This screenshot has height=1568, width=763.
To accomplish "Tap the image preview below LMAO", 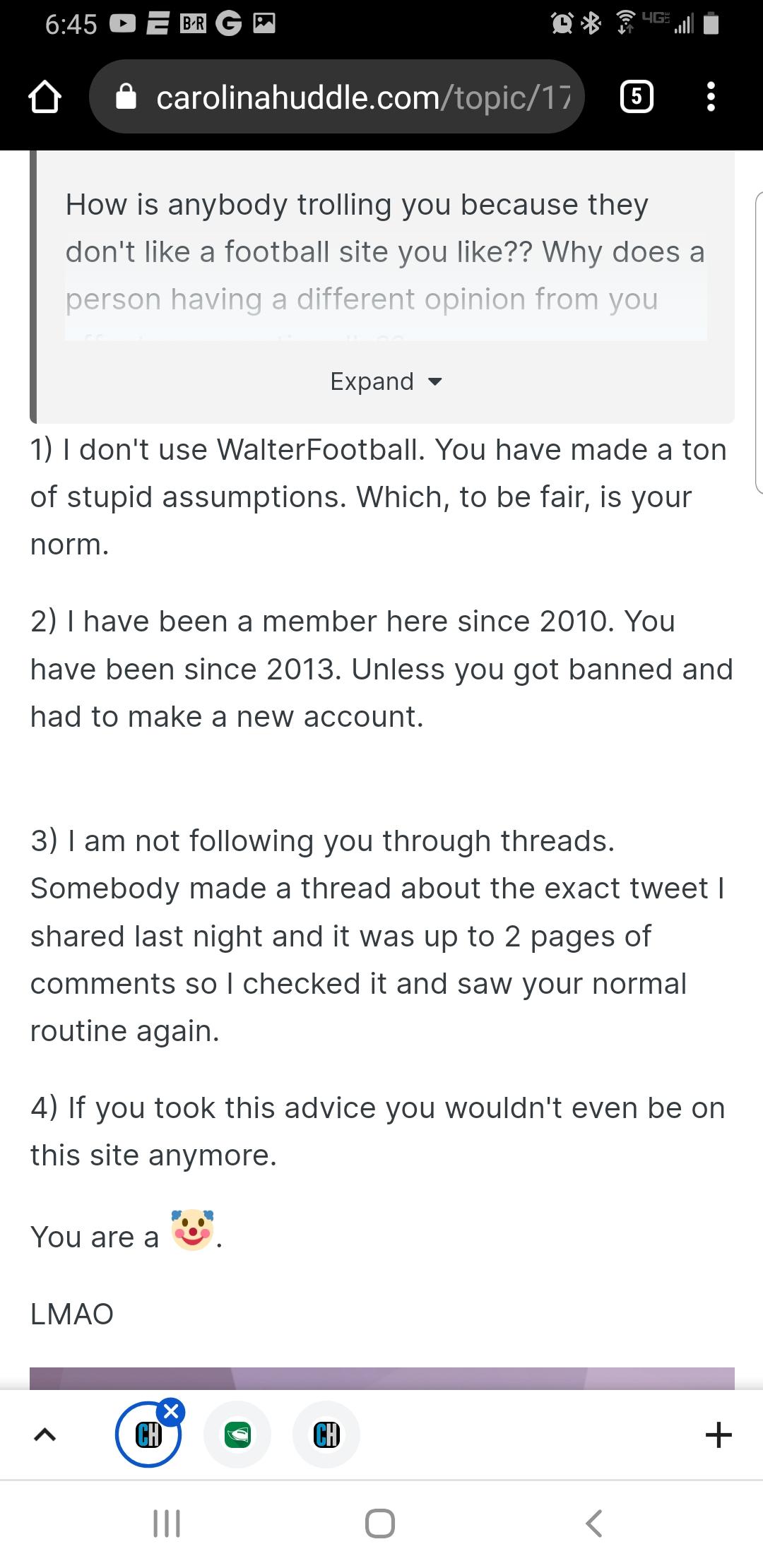I will click(x=382, y=1378).
